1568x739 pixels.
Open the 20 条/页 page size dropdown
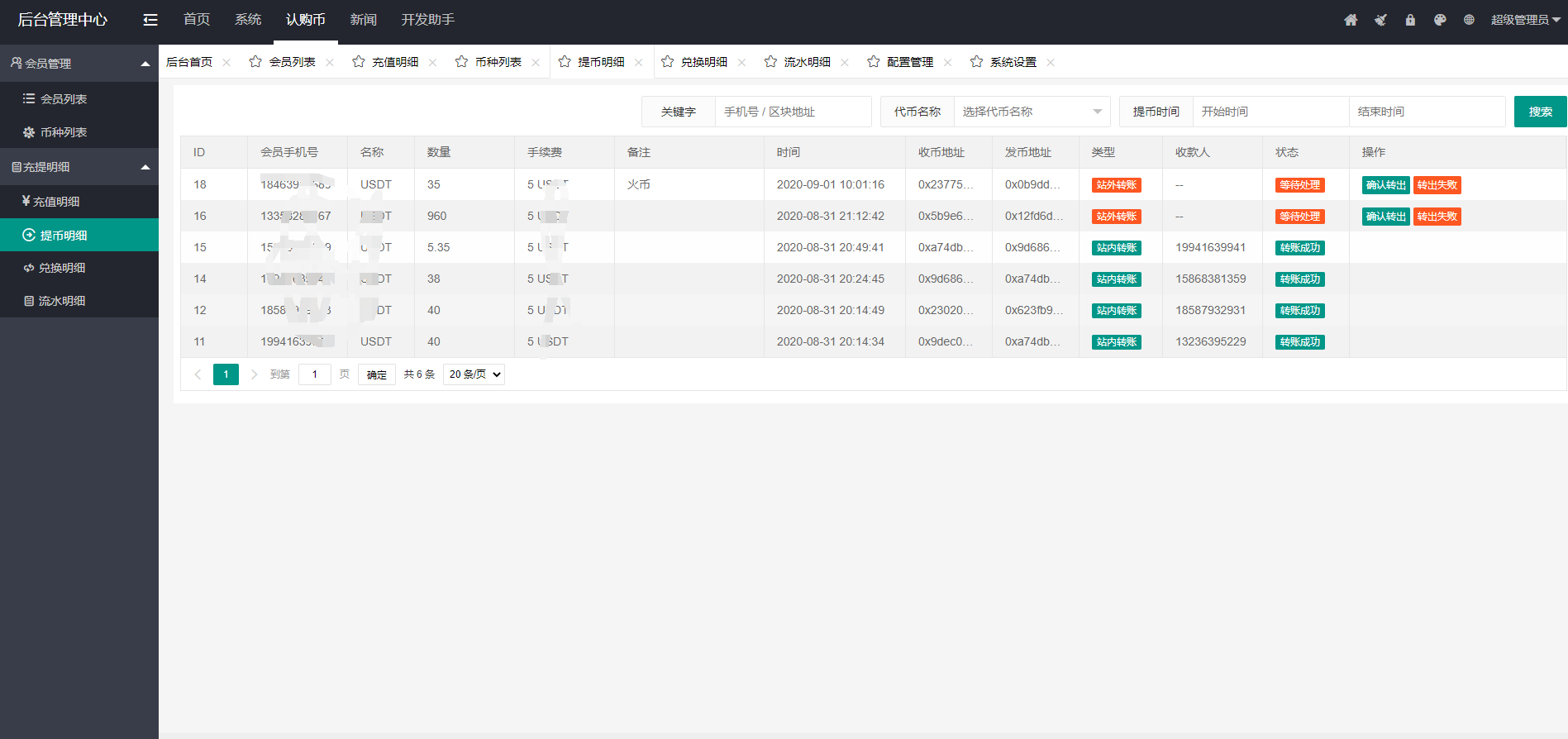pyautogui.click(x=474, y=374)
